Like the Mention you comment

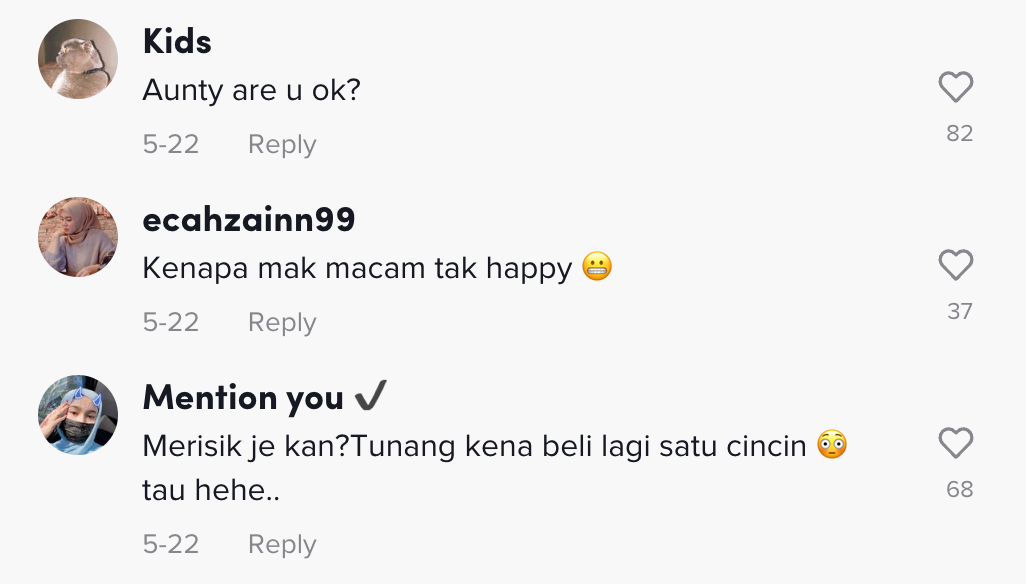956,443
